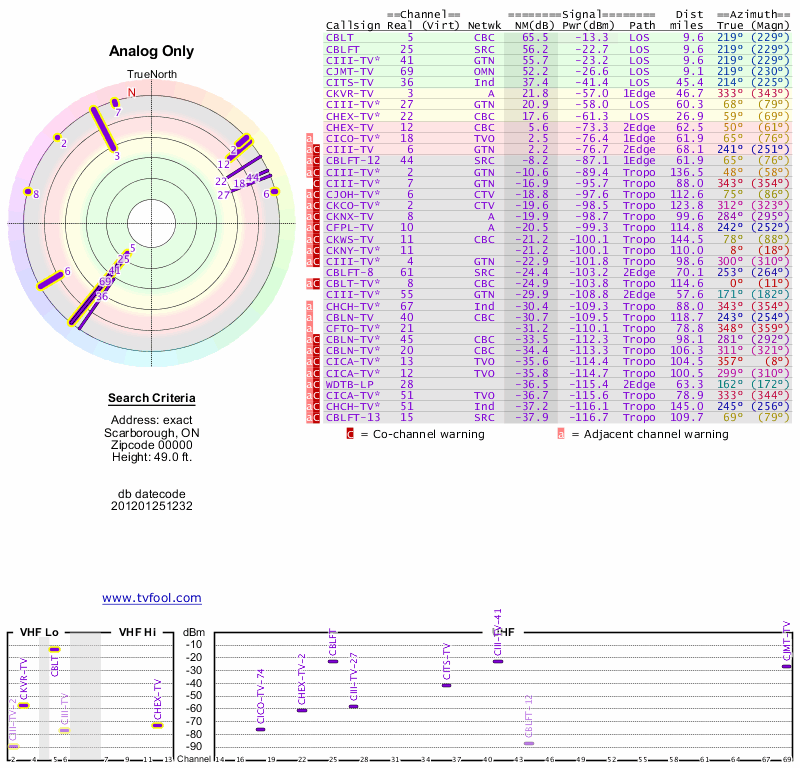The image size is (800, 768).
Task: Select the CBLFT callsign on channel 25 row
Action: pos(343,49)
